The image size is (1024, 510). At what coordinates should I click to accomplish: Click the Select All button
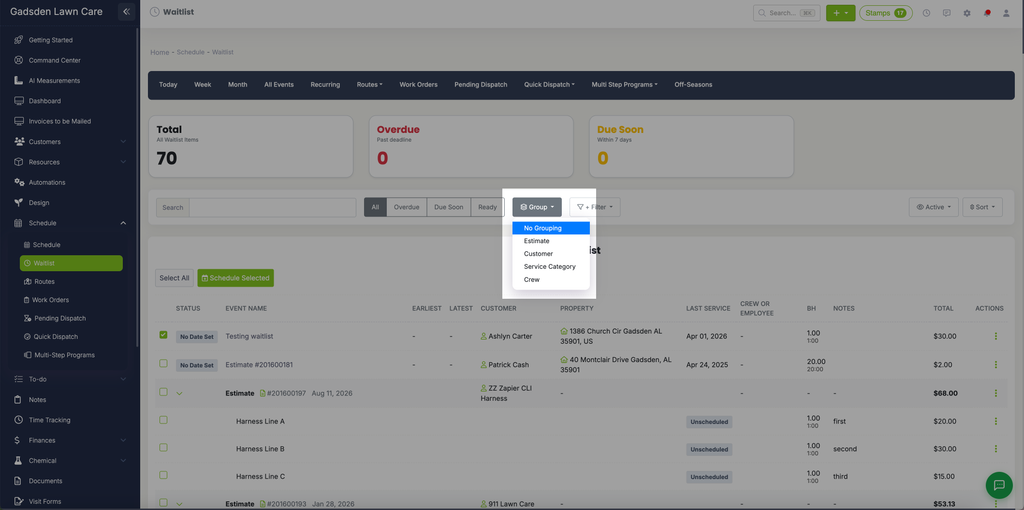click(x=174, y=278)
